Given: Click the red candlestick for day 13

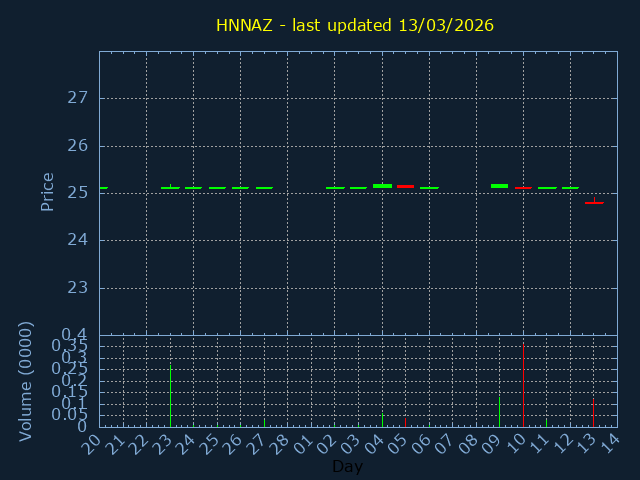Looking at the screenshot, I should [x=594, y=202].
